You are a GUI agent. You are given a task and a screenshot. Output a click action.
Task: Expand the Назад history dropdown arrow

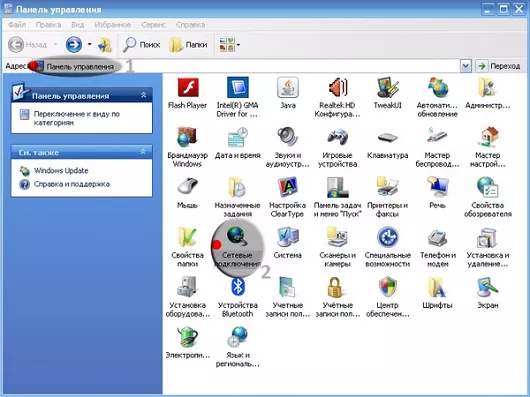(x=55, y=45)
